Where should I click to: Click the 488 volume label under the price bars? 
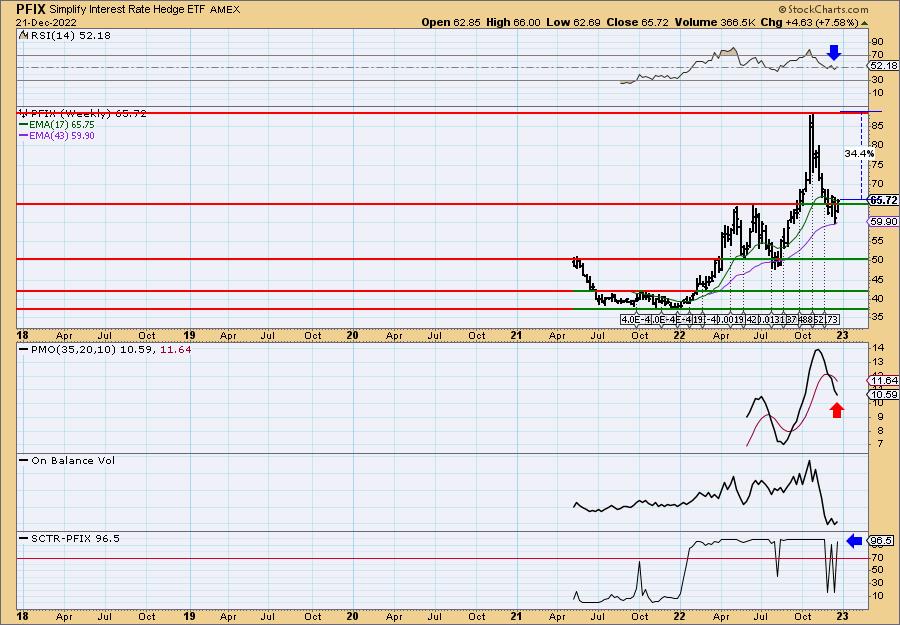point(806,320)
